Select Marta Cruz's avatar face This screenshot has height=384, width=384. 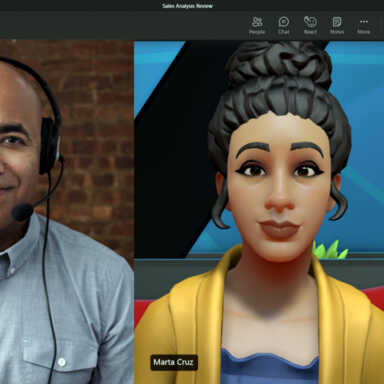coord(279,187)
